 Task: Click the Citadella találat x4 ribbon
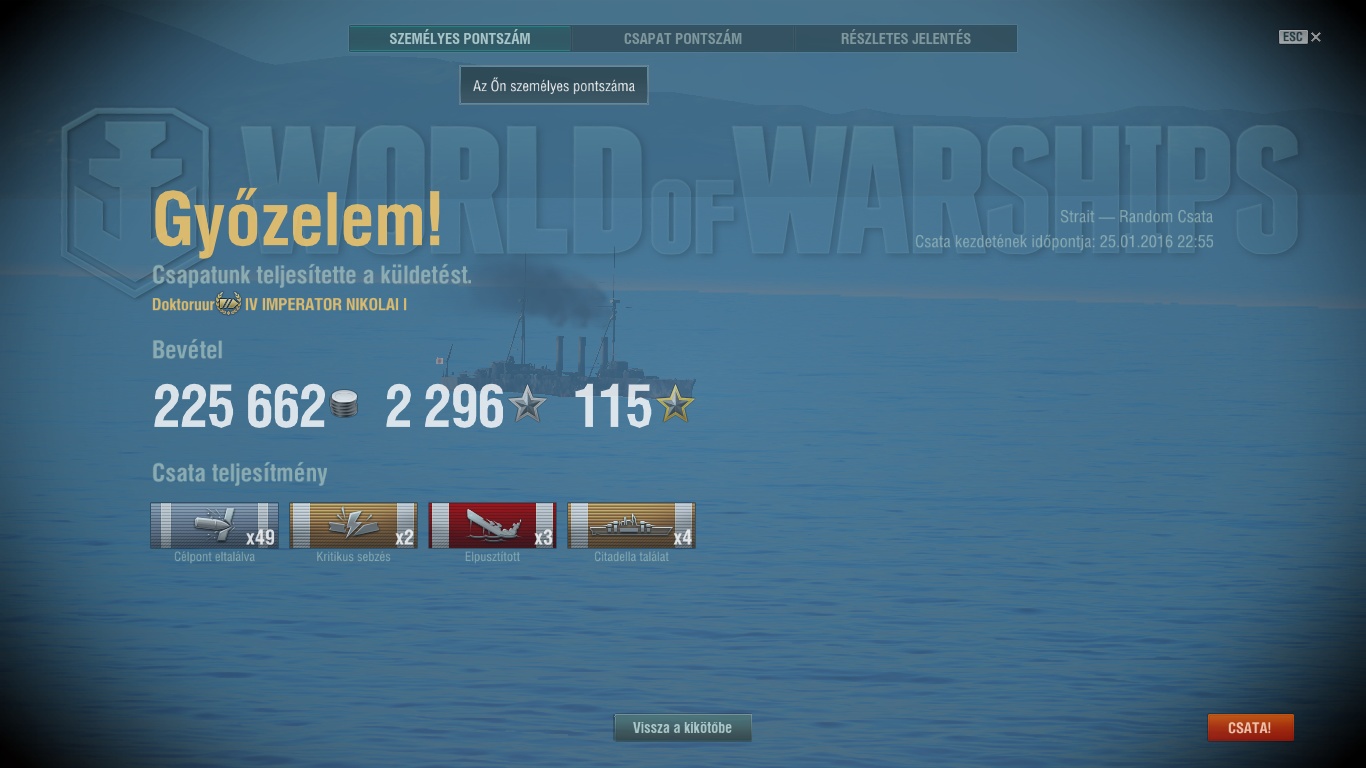(632, 526)
